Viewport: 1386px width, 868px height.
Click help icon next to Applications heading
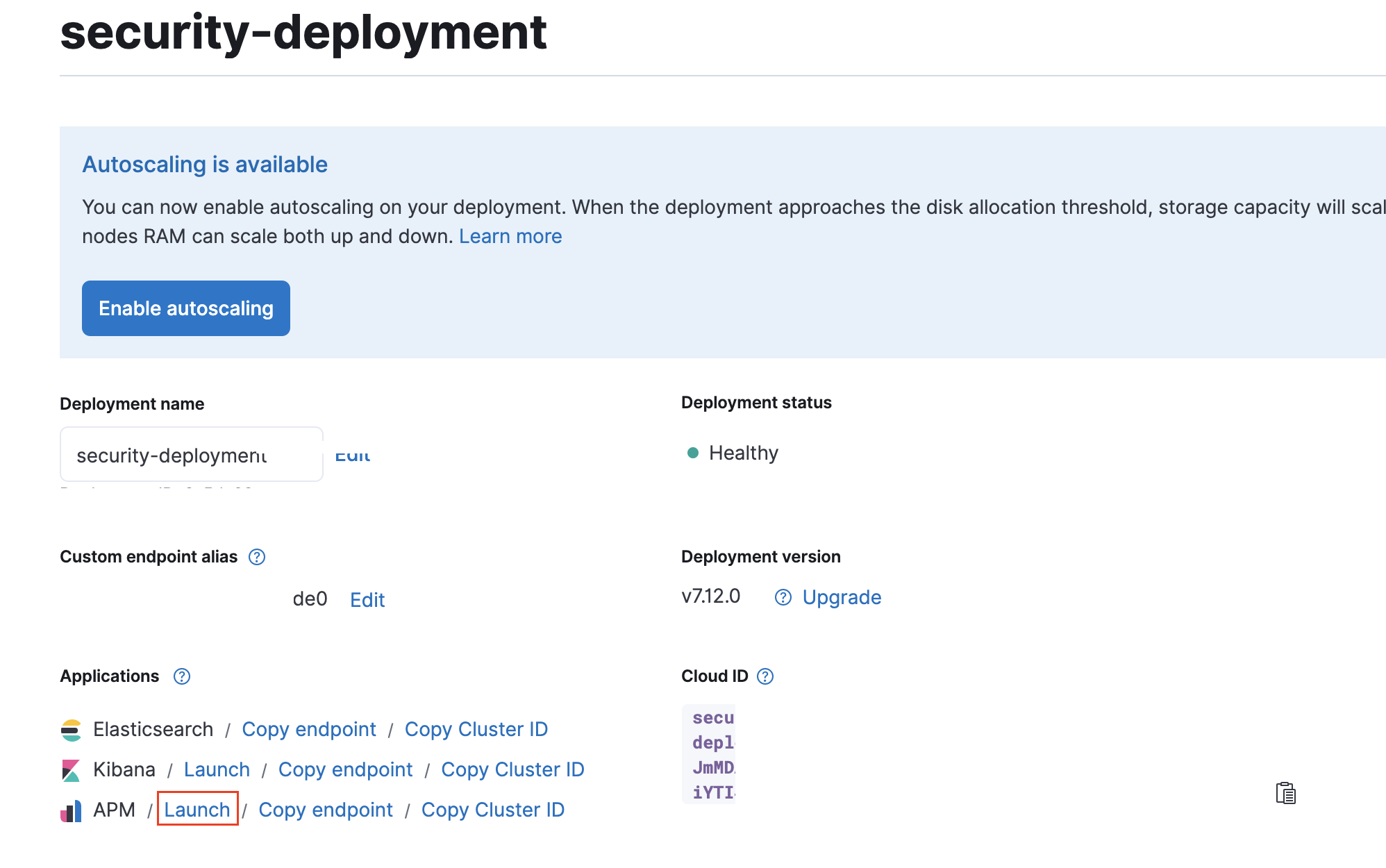pyautogui.click(x=182, y=676)
